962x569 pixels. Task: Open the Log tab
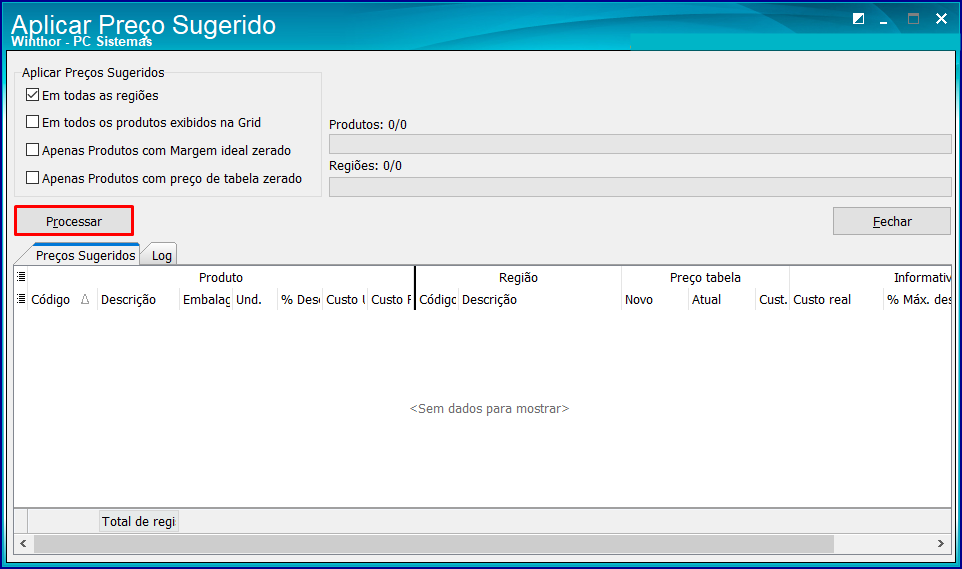161,255
